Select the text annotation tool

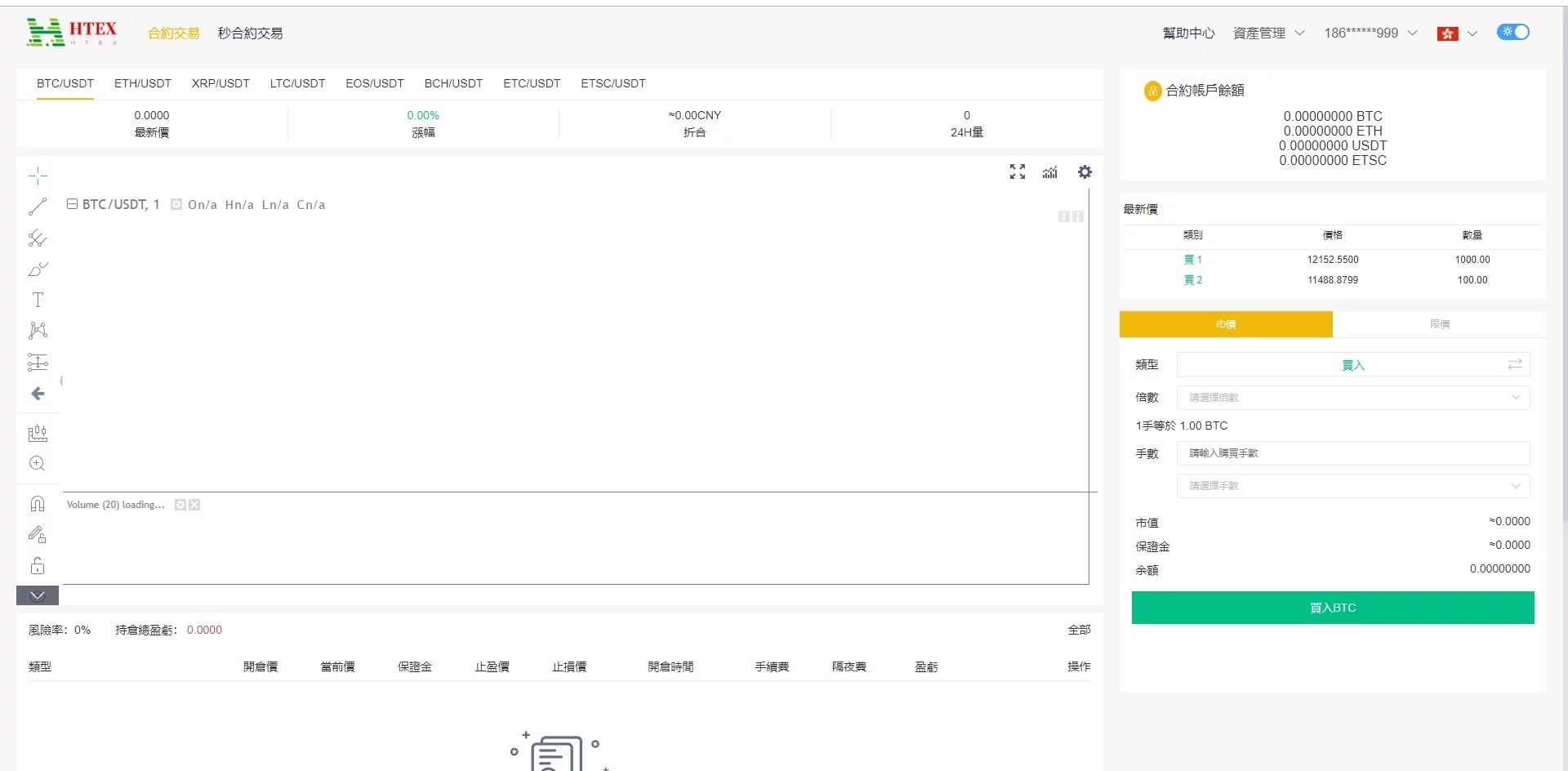pos(38,300)
